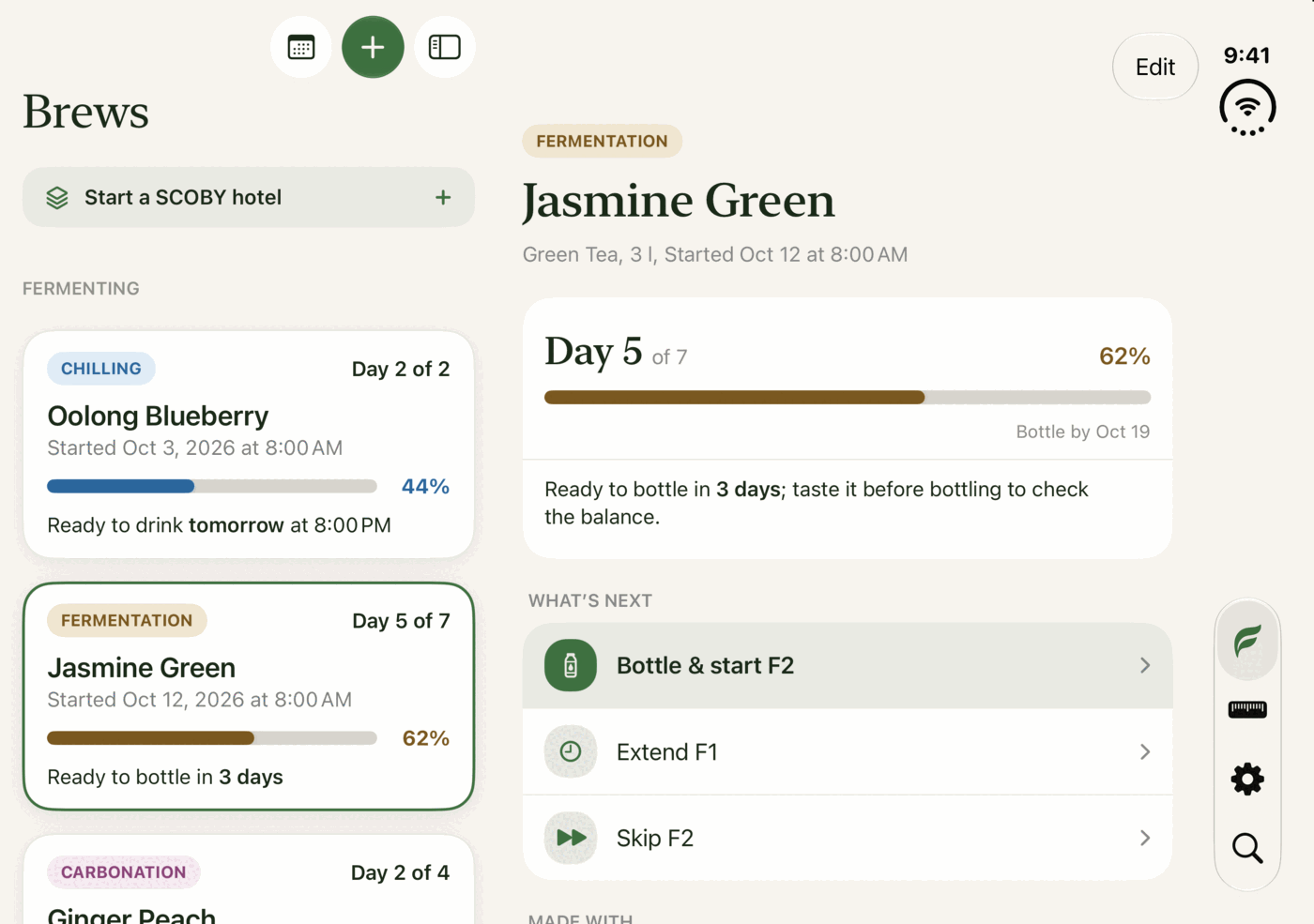Choose the Skip F2 option label
The height and width of the screenshot is (924, 1314).
pyautogui.click(x=654, y=838)
